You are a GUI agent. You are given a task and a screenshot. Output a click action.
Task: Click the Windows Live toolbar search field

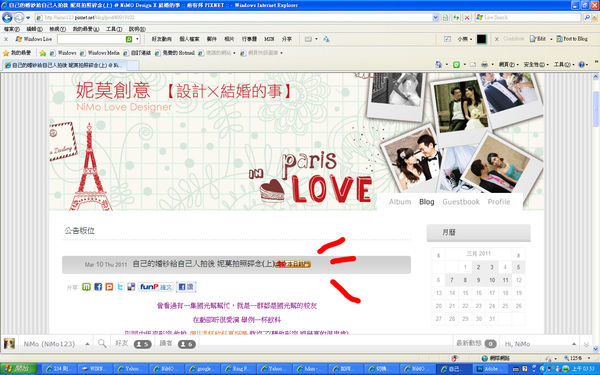91,39
